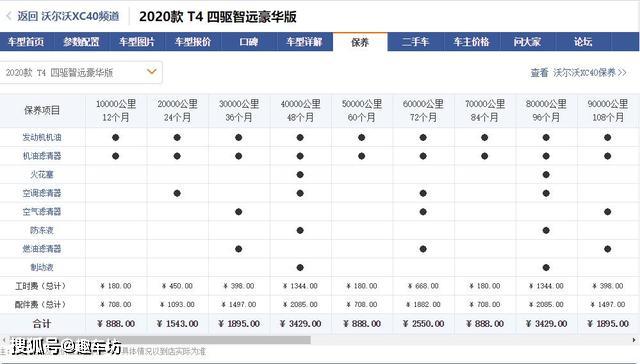The image size is (640, 364).
Task: Click the 防冻液 dot under 80000公里
Action: click(546, 230)
